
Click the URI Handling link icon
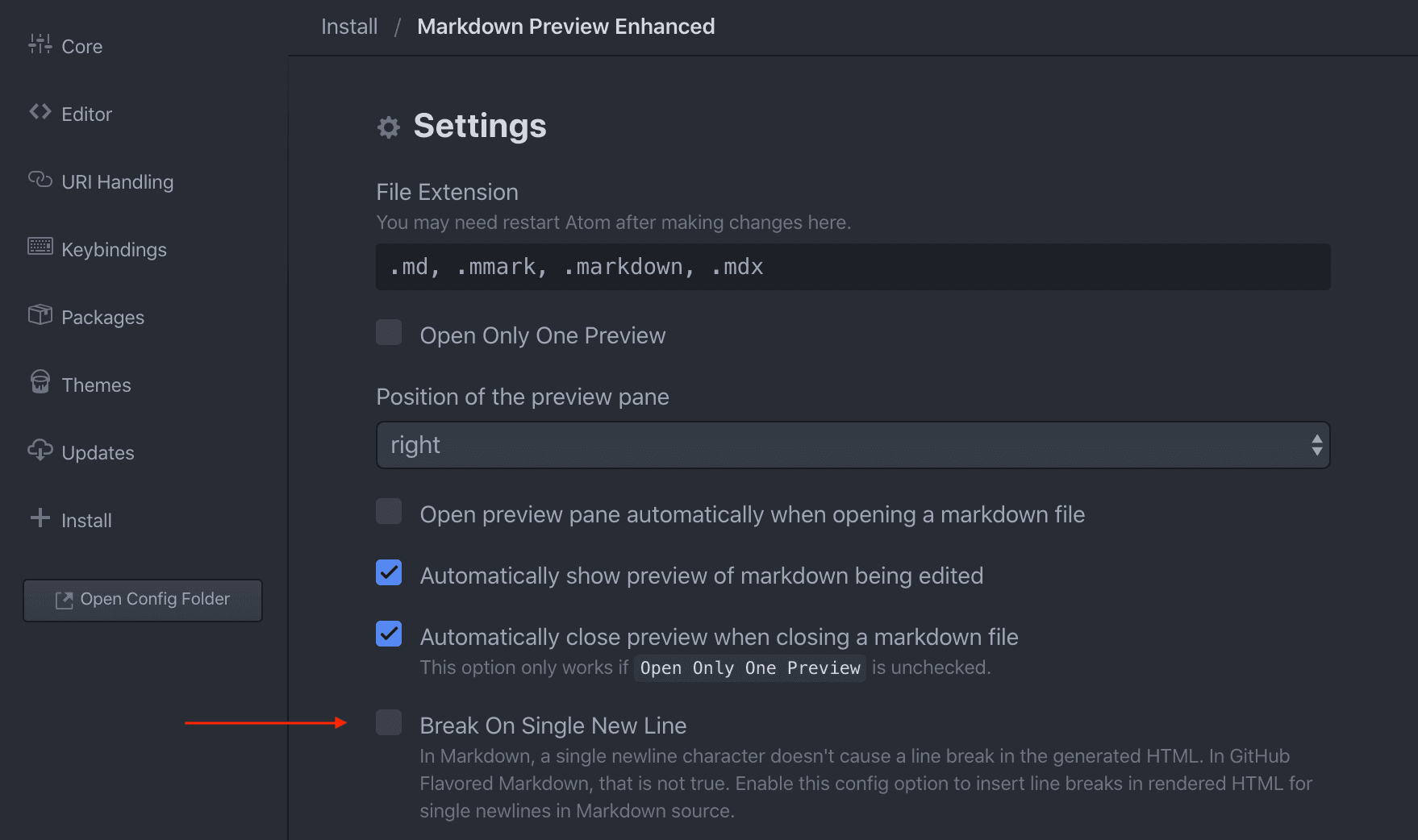click(x=40, y=179)
